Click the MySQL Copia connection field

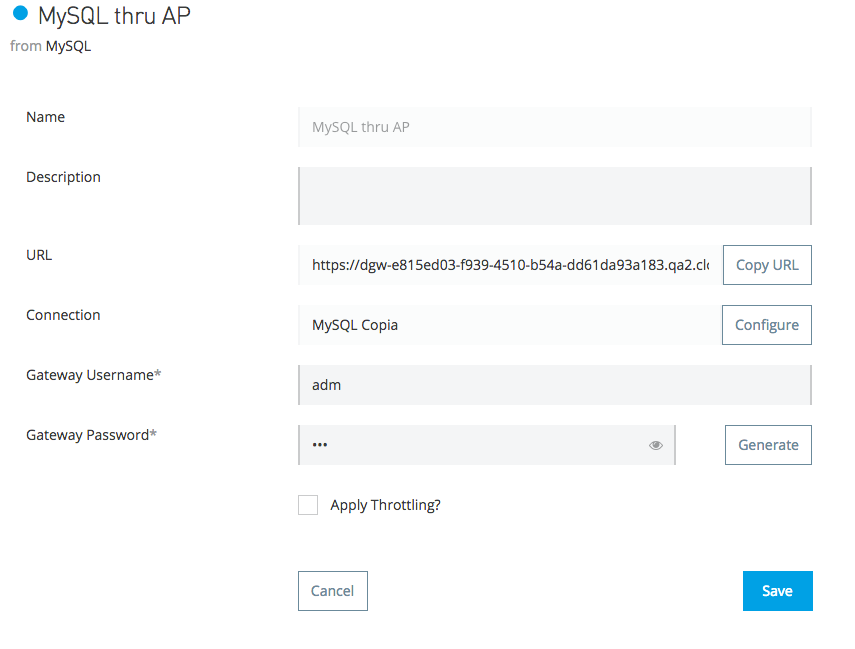tap(509, 325)
